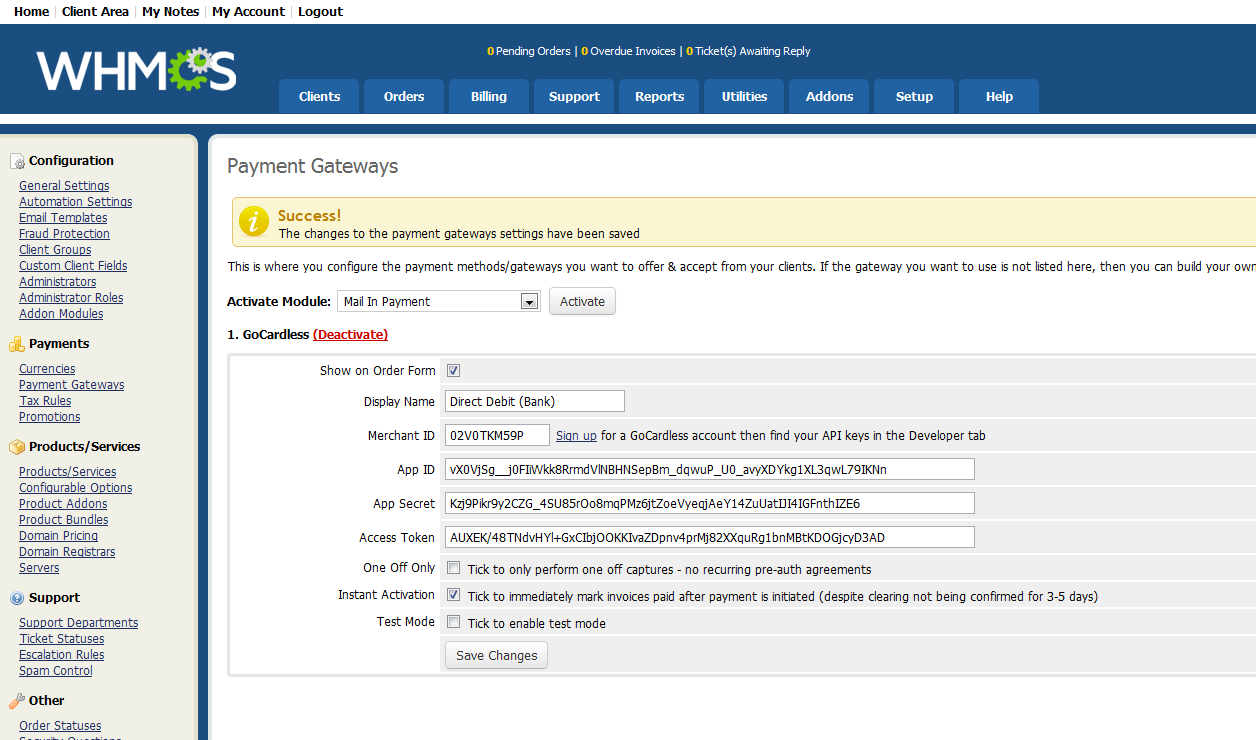Open Servers in the sidebar

(39, 568)
